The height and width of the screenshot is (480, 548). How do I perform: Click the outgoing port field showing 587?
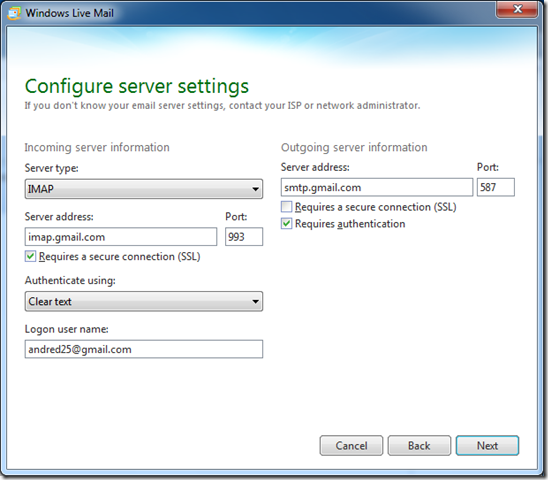(496, 187)
